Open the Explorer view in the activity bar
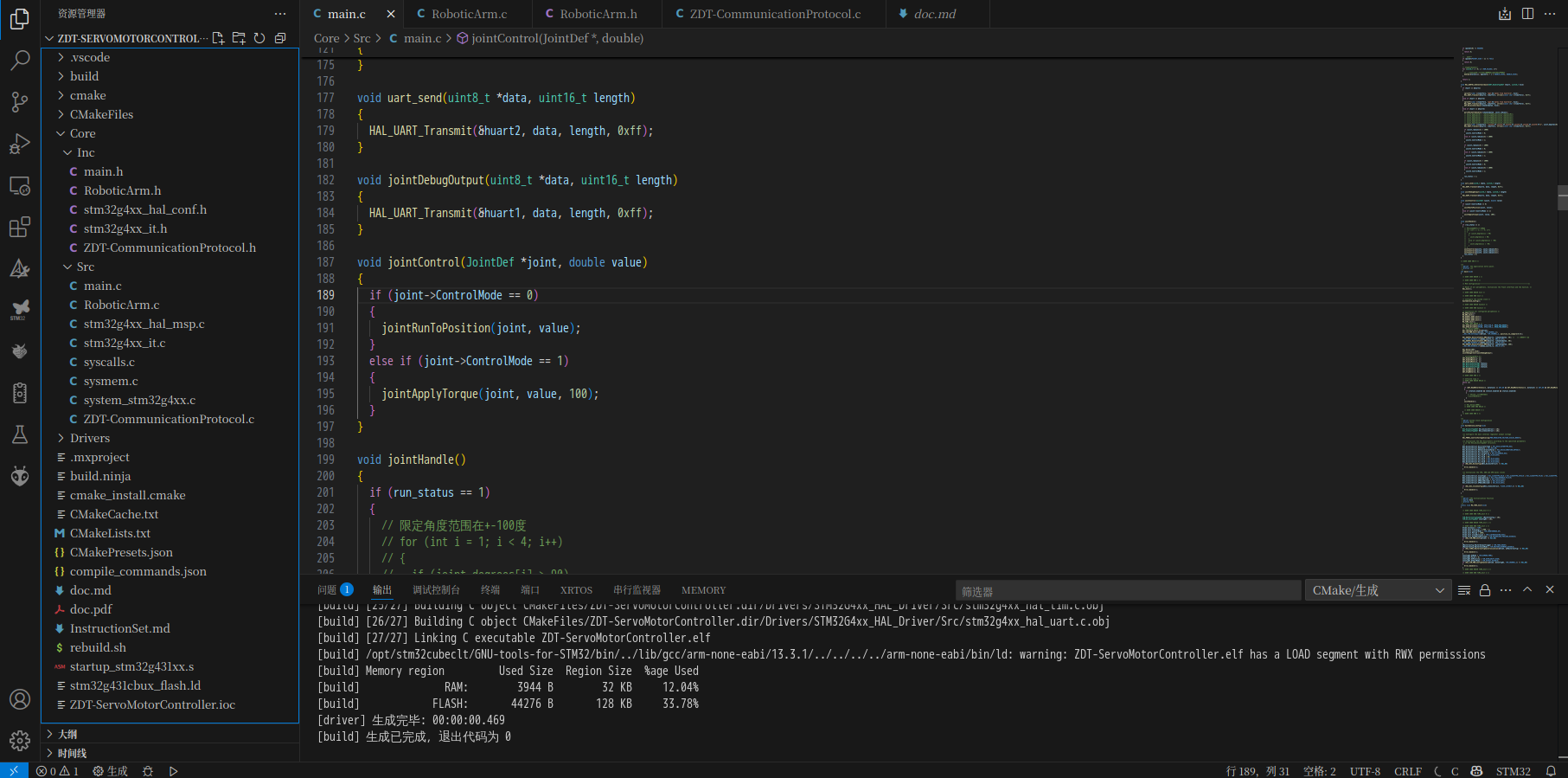 click(x=20, y=19)
